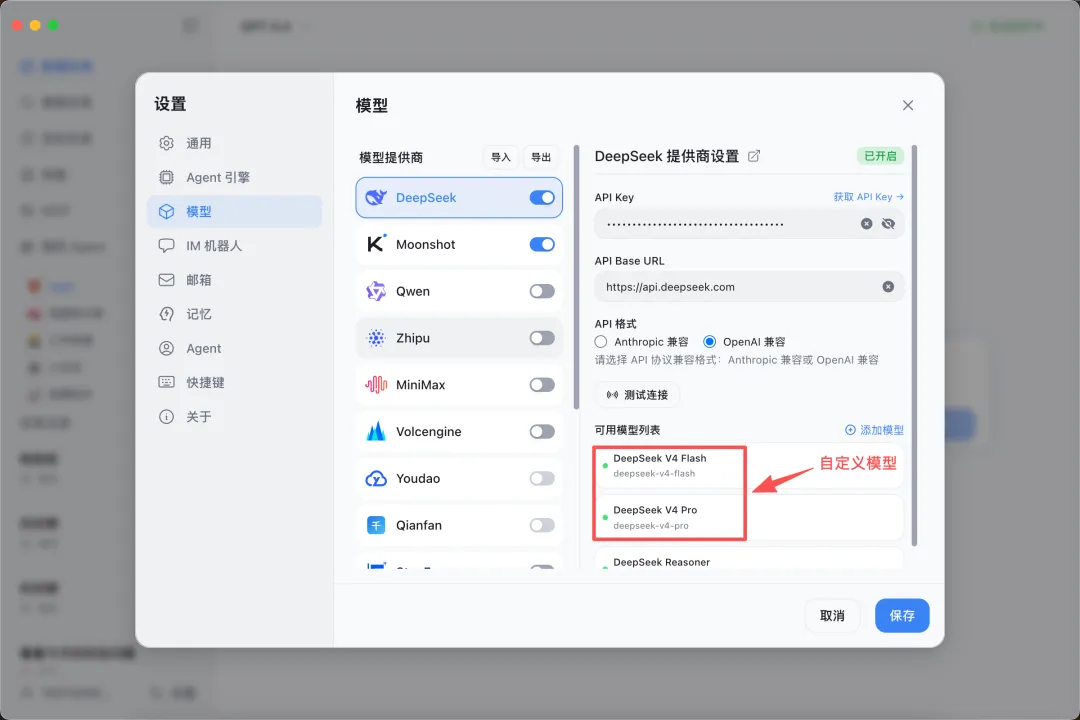Open the 记忆 settings section
The image size is (1080, 720).
click(234, 314)
